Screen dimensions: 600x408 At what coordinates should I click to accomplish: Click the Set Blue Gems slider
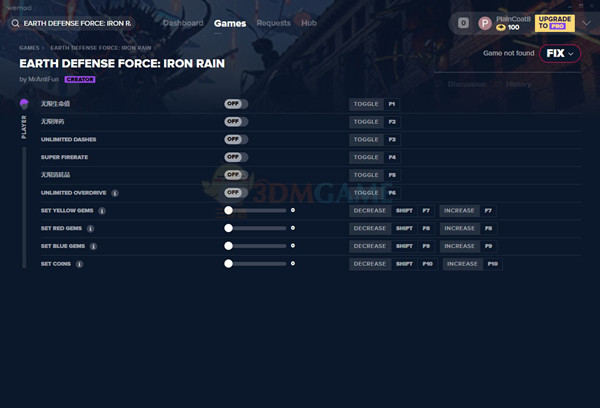click(255, 246)
